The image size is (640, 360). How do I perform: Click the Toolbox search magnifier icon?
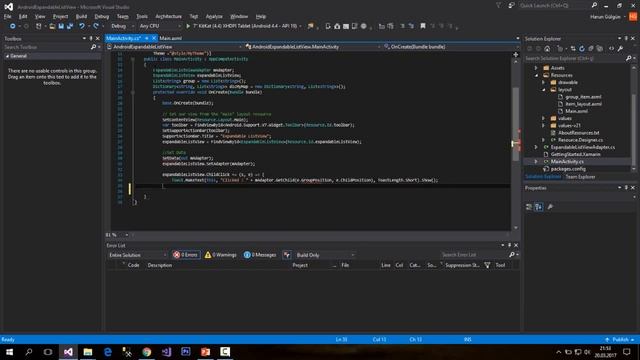click(93, 47)
